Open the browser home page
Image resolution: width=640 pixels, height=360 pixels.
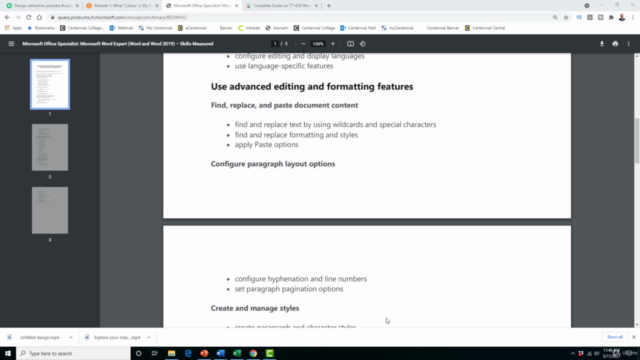[x=39, y=17]
